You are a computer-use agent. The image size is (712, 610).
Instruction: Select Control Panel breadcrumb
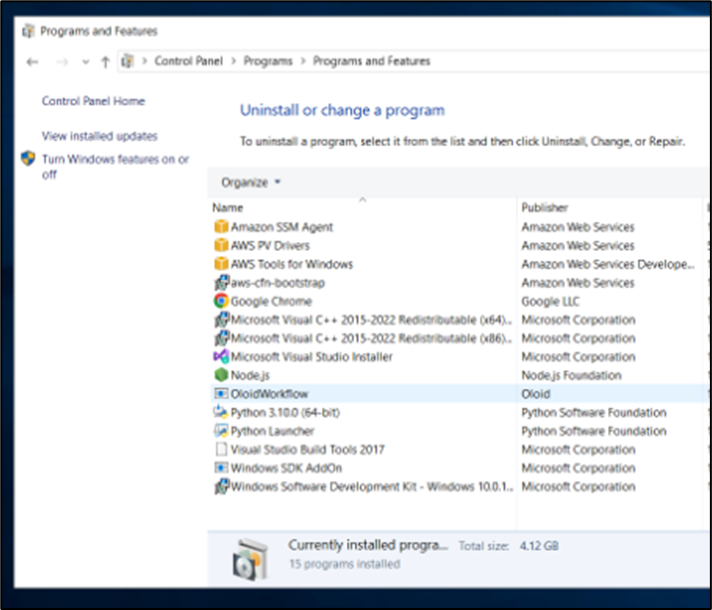tap(188, 61)
